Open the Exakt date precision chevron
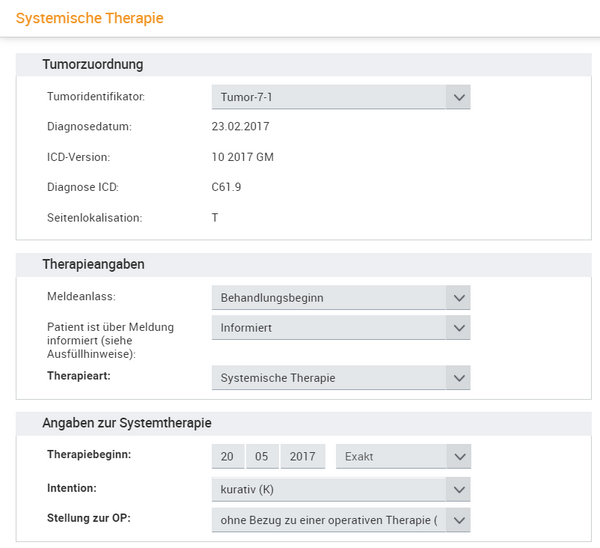 459,456
